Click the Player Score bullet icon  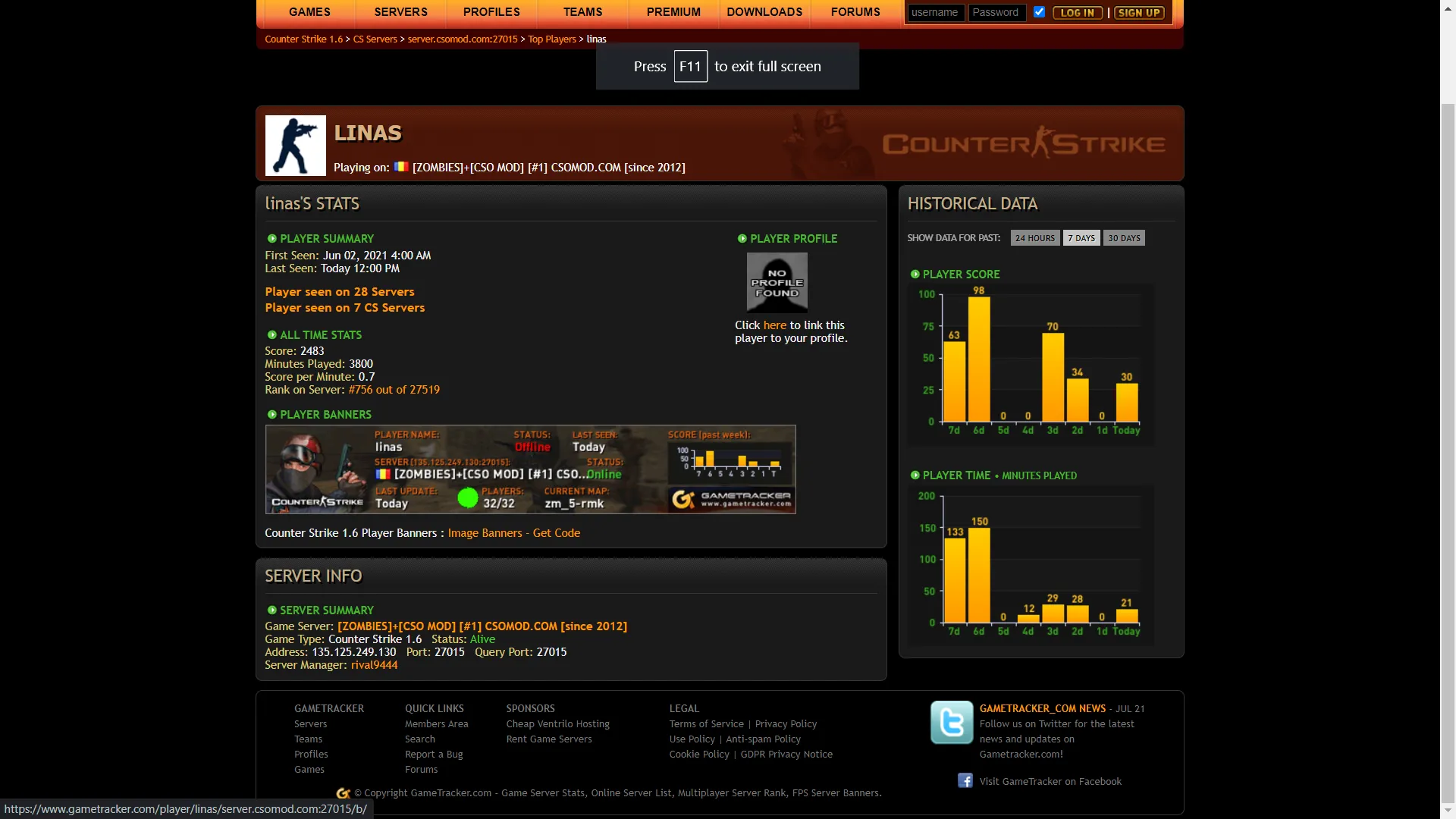(x=915, y=274)
